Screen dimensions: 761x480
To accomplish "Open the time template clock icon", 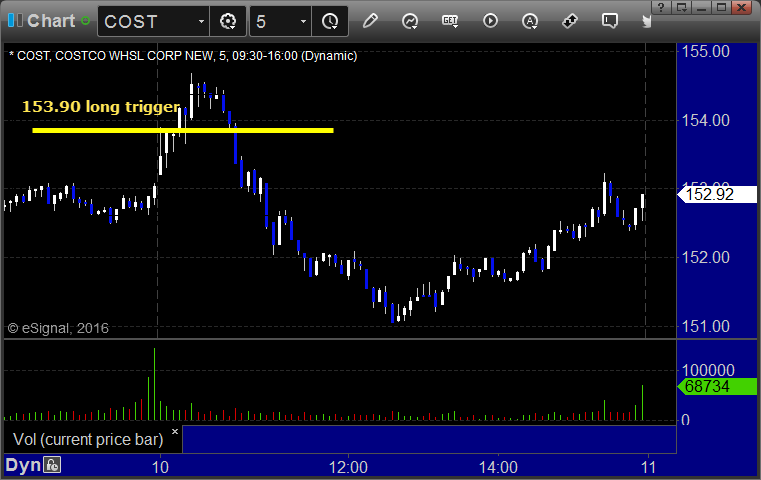I will pyautogui.click(x=330, y=21).
